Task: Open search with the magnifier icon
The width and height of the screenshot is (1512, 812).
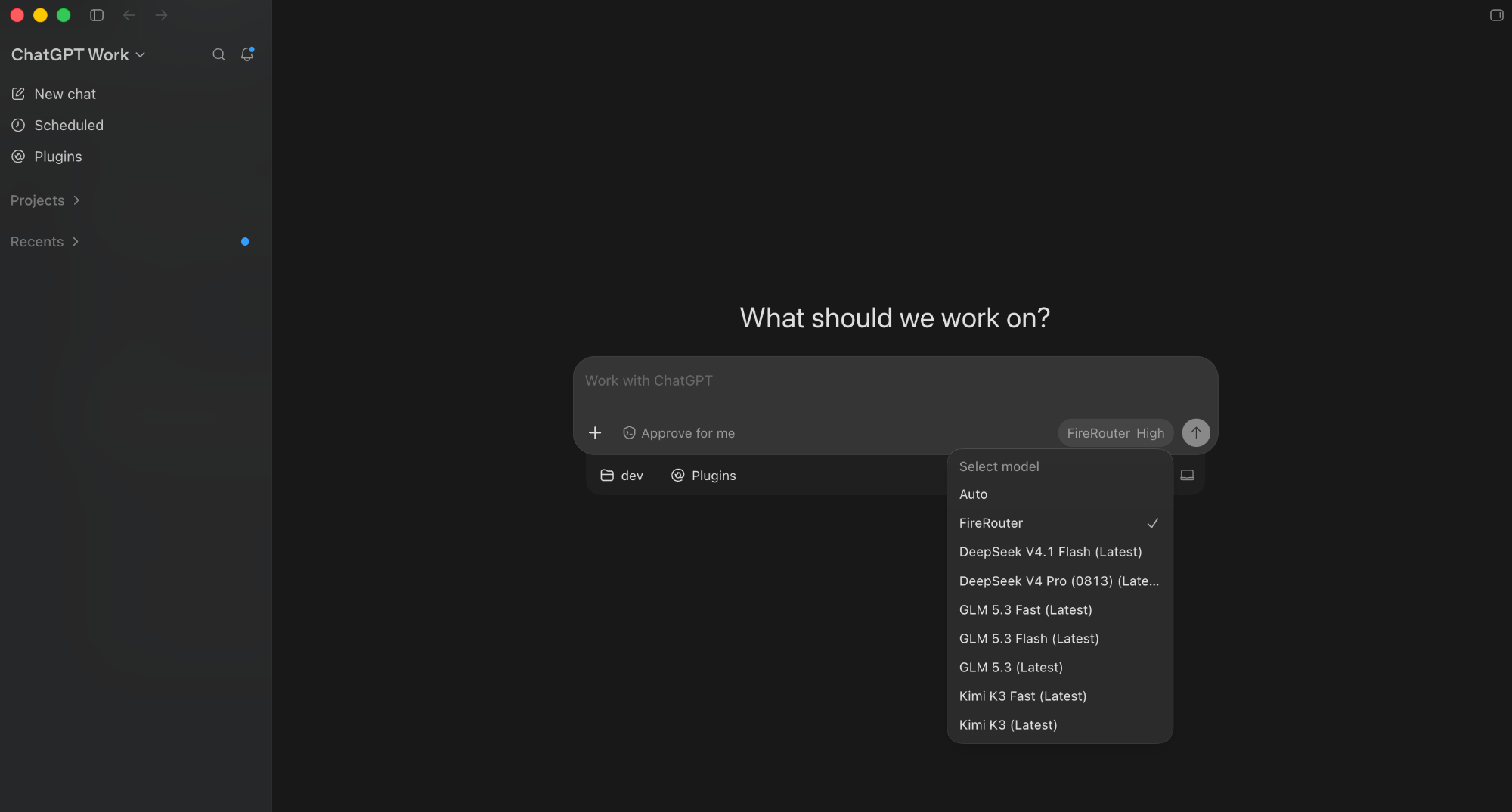Action: point(218,54)
